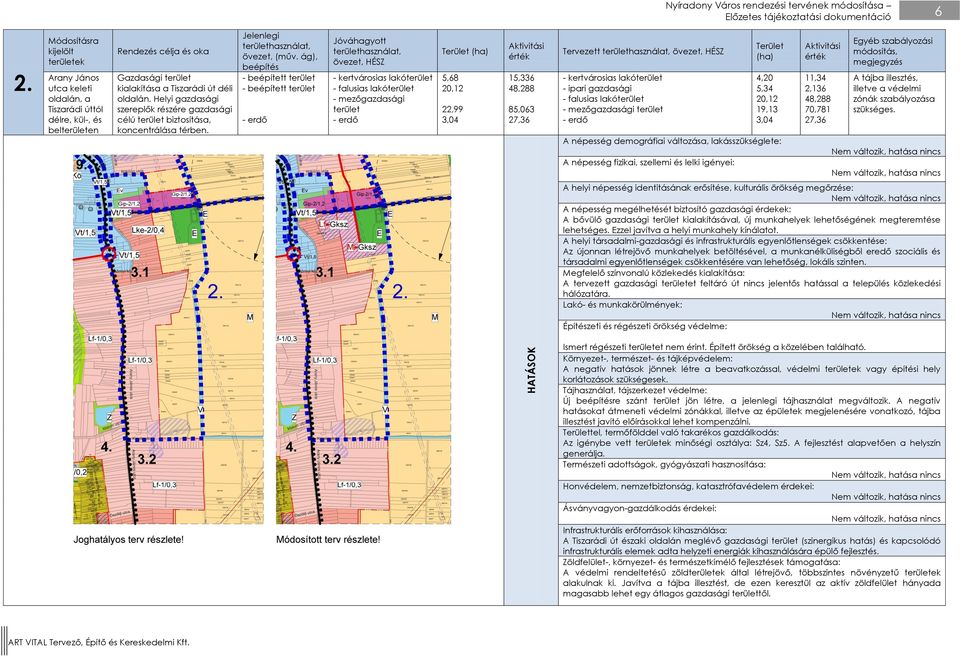Click the page number 6 box
Image resolution: width=960 pixels, height=657 pixels.
click(929, 10)
